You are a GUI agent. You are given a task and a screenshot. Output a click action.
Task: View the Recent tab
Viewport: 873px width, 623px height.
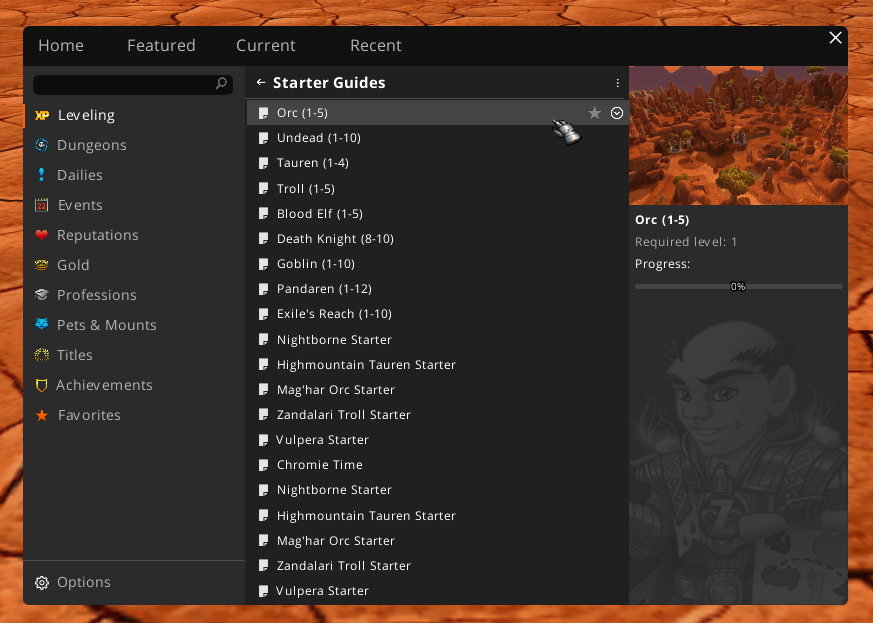[x=376, y=45]
